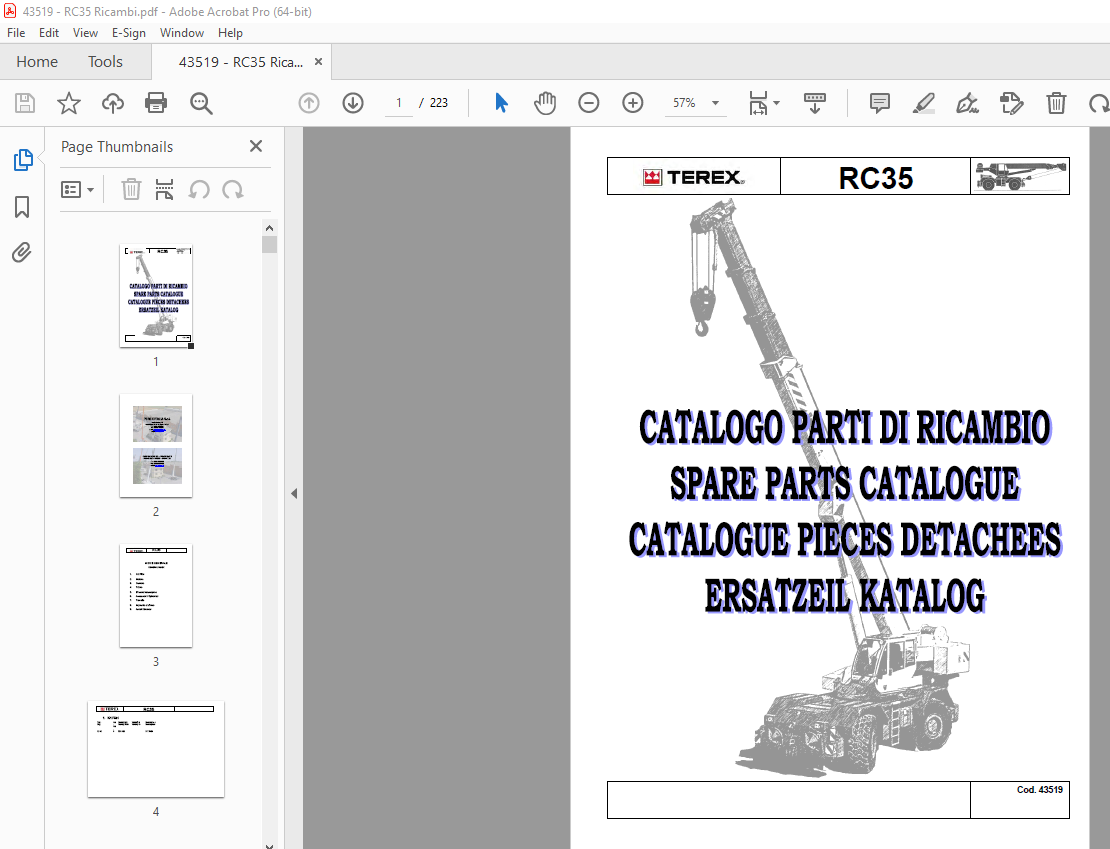Image resolution: width=1110 pixels, height=849 pixels.
Task: Click the Page Thumbnails panel title
Action: pos(117,147)
